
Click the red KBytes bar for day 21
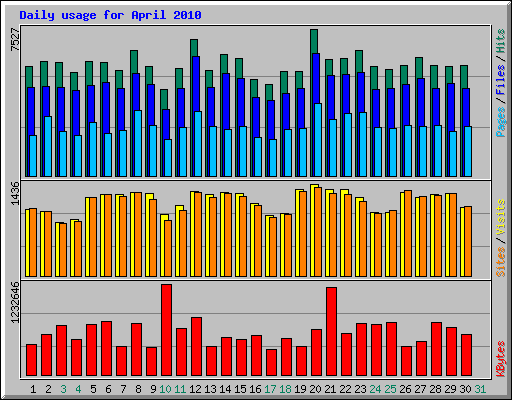pyautogui.click(x=331, y=331)
